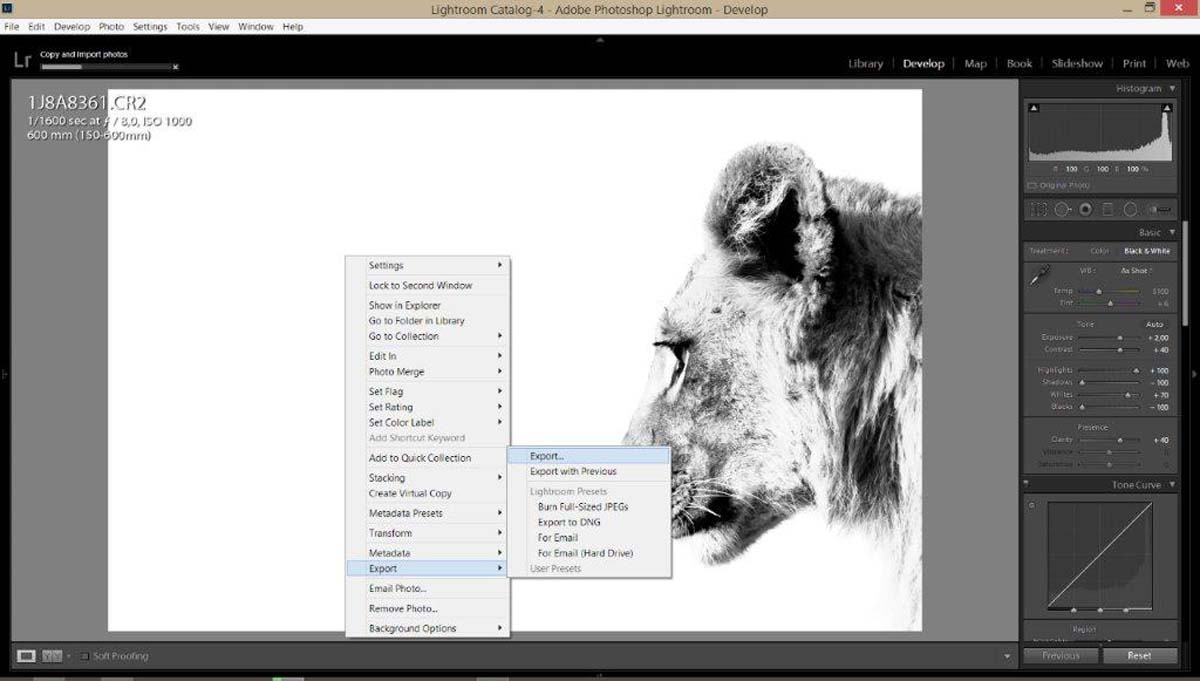The image size is (1200, 681).
Task: Open the WB As Shot dropdown
Action: [1136, 271]
